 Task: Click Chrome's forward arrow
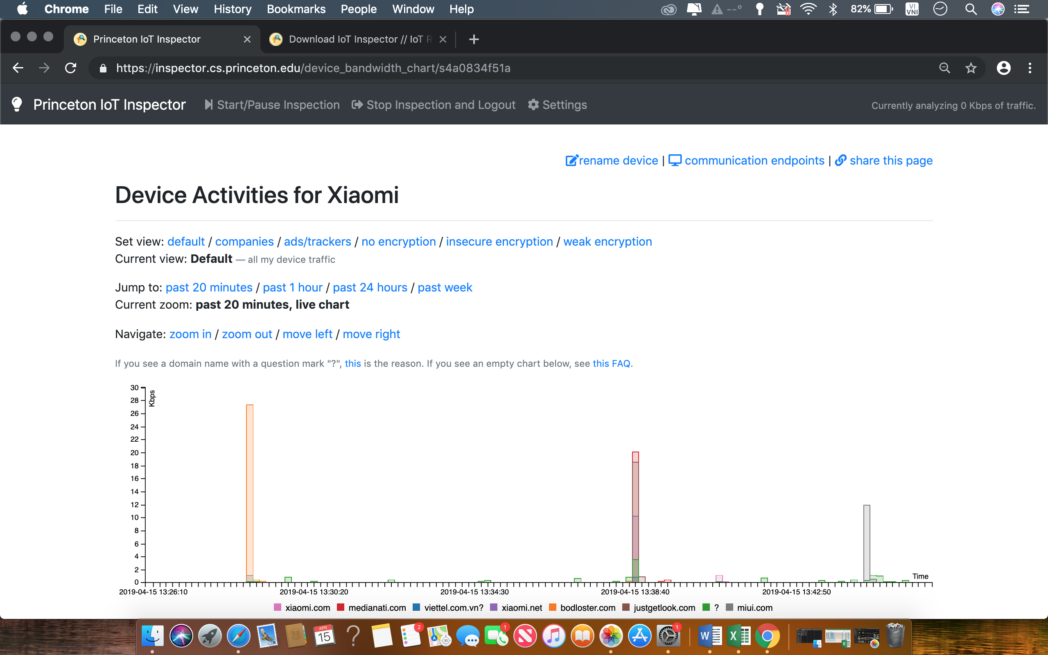click(x=44, y=68)
